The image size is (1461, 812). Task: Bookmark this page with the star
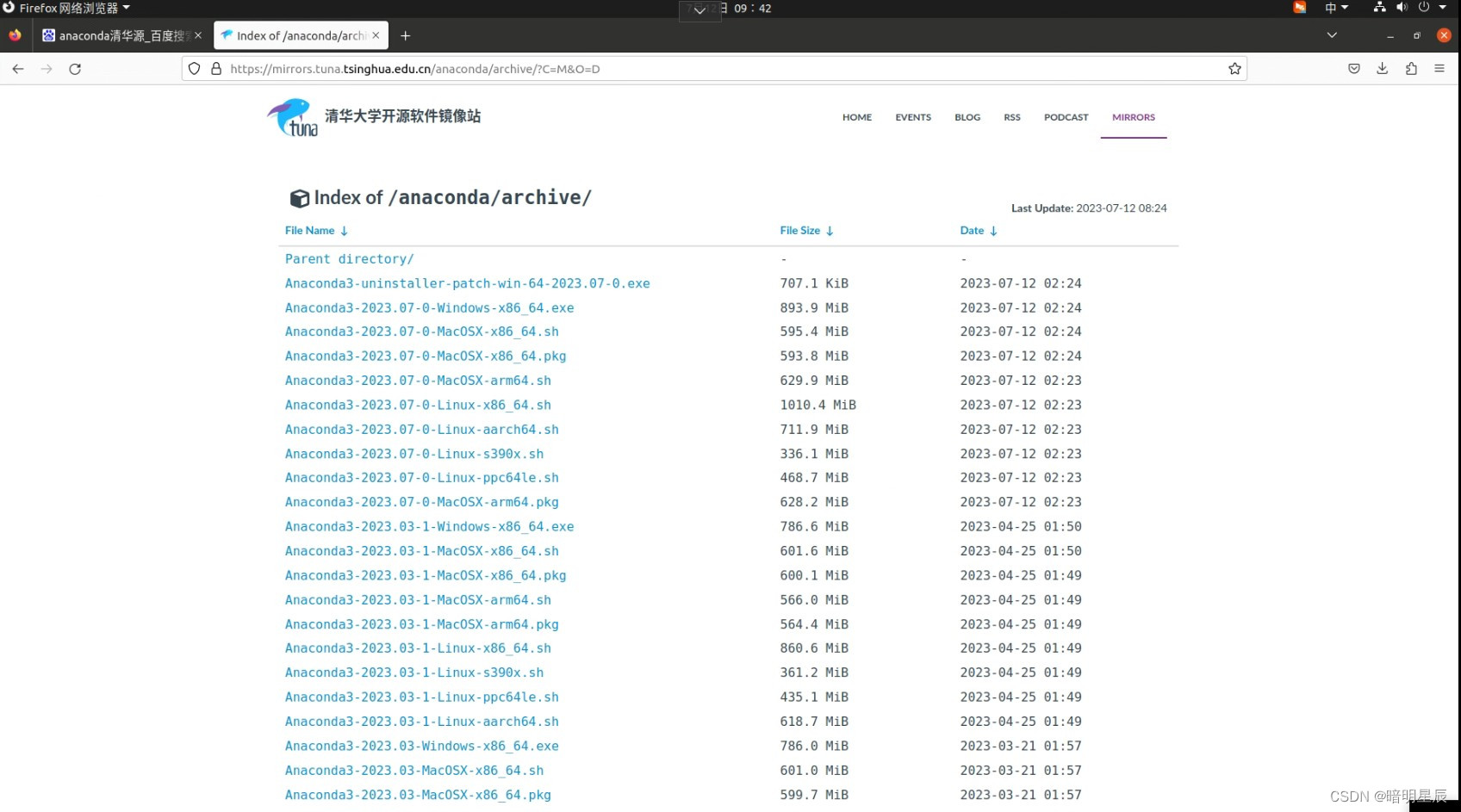(x=1234, y=69)
